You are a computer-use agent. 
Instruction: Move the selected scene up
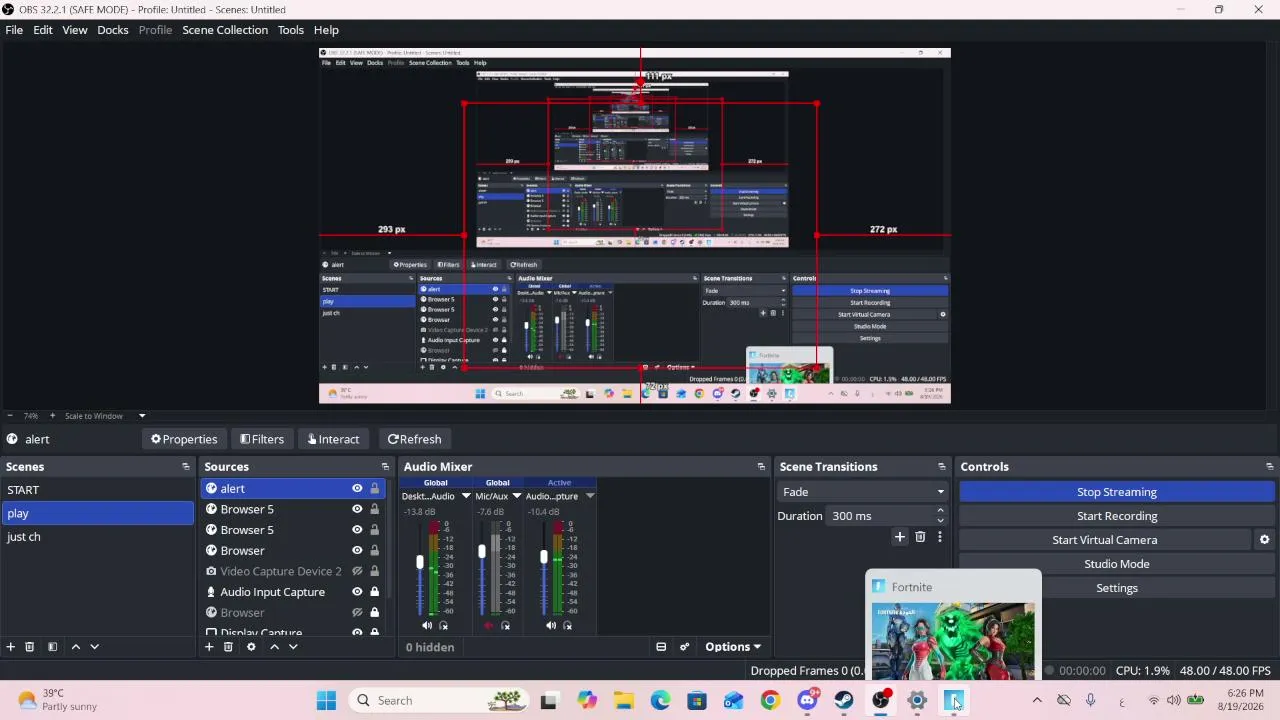pos(75,647)
